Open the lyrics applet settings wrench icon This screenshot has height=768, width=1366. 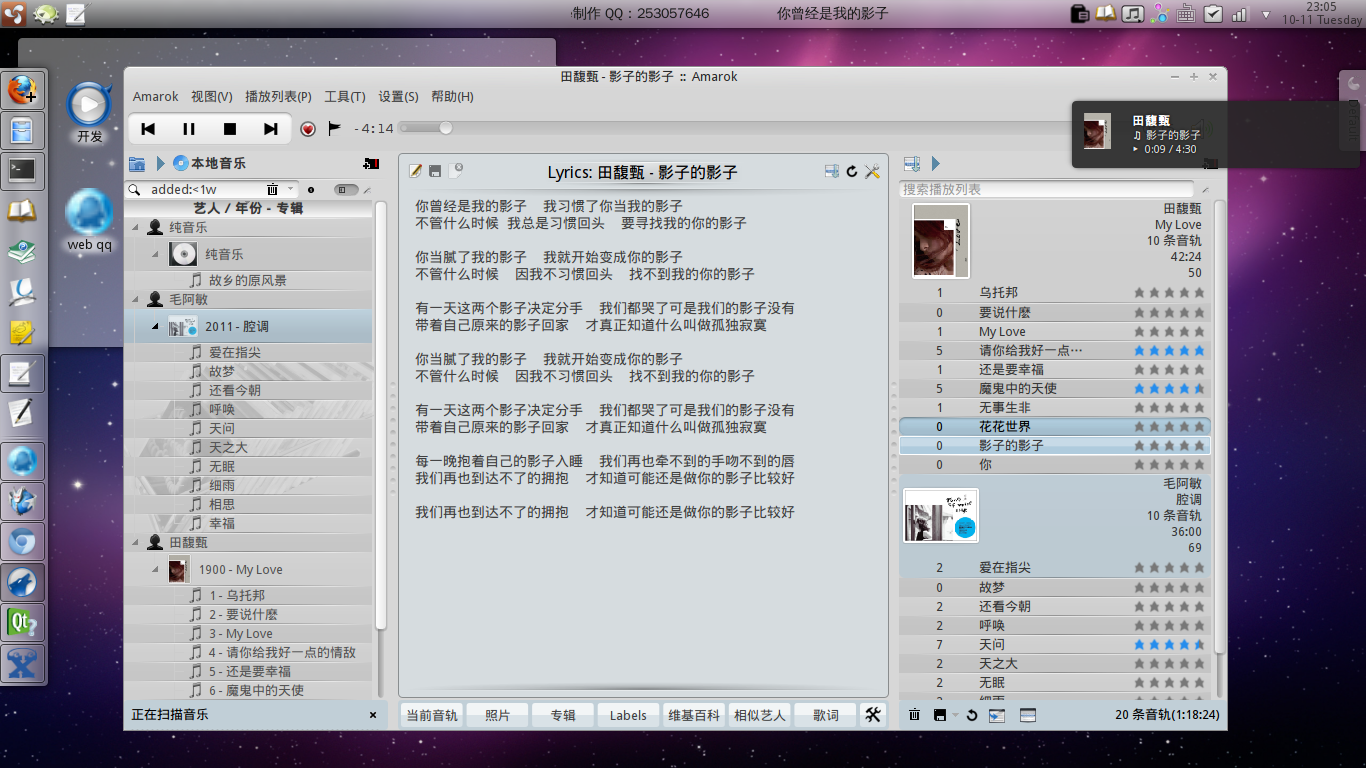click(x=872, y=171)
